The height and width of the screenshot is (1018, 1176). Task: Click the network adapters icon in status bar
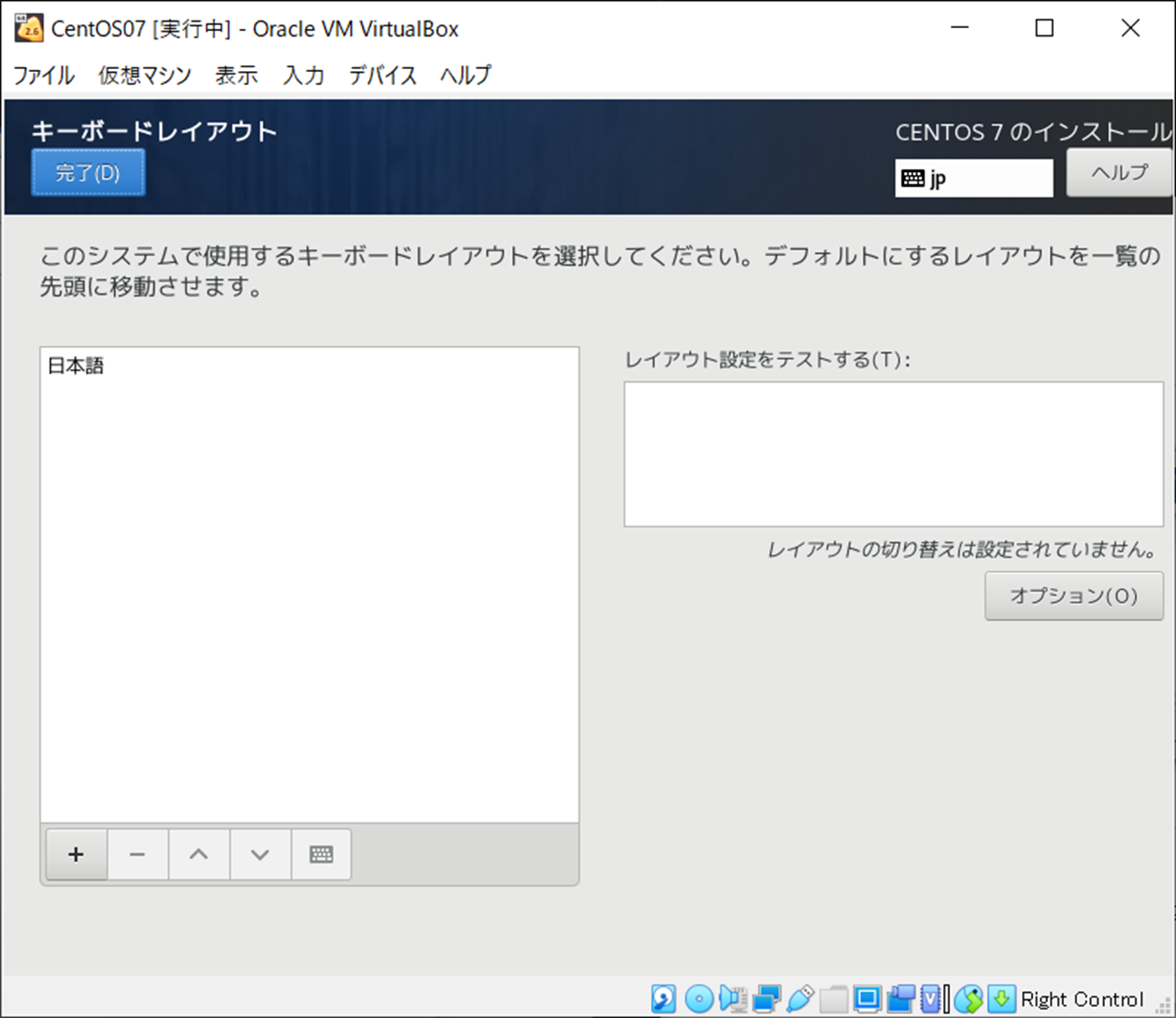(767, 998)
